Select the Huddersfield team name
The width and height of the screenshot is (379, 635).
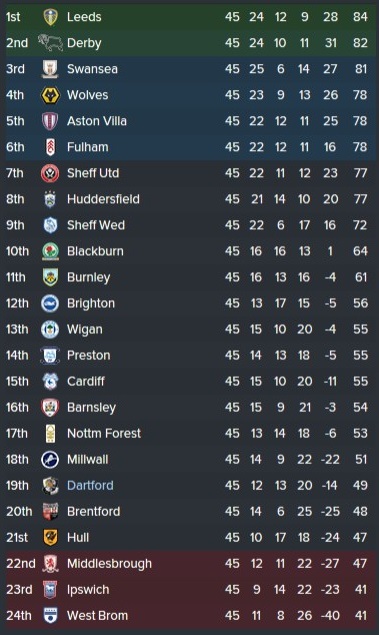pyautogui.click(x=103, y=199)
